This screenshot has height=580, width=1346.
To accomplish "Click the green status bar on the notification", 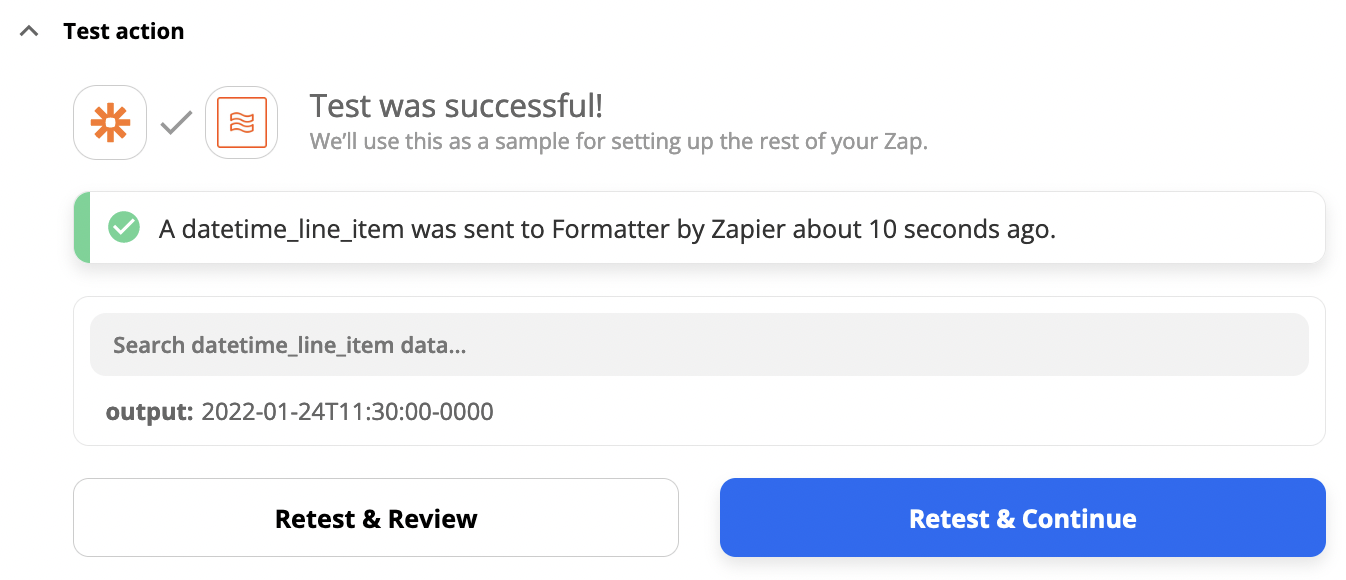I will [82, 228].
